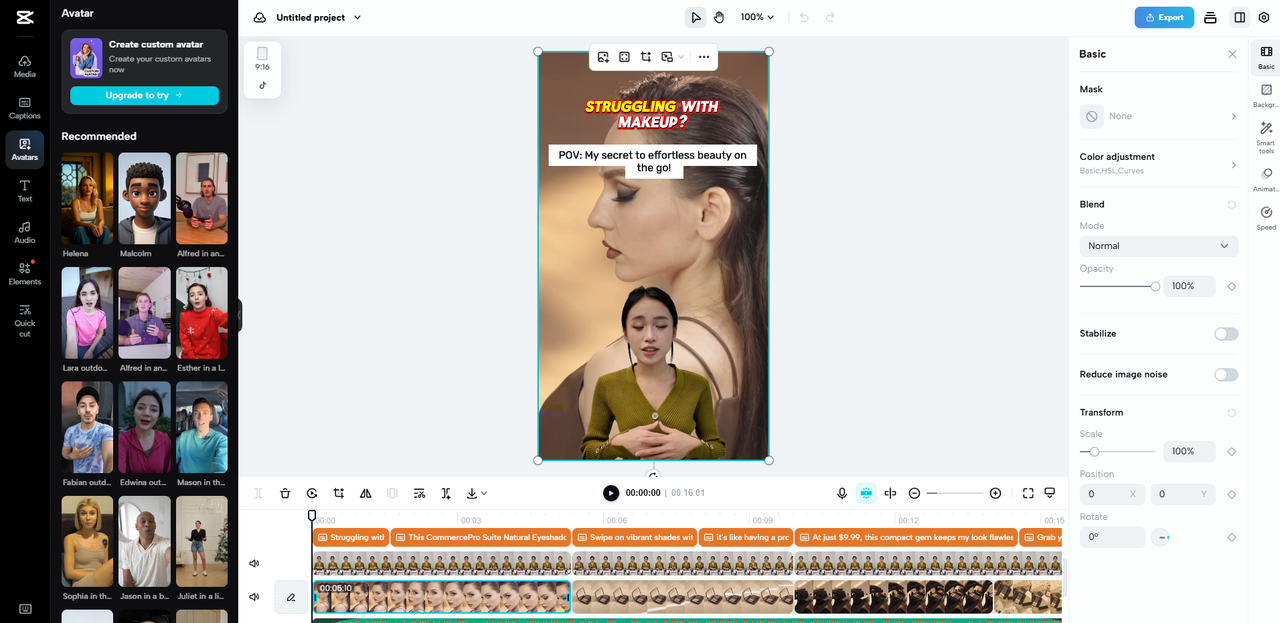Select the Malcolm avatar
Screen dimensions: 1280x623
144,198
